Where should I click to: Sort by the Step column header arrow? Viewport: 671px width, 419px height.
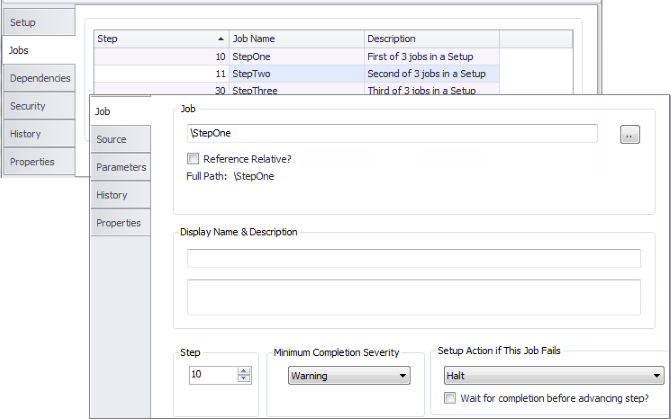(x=221, y=39)
